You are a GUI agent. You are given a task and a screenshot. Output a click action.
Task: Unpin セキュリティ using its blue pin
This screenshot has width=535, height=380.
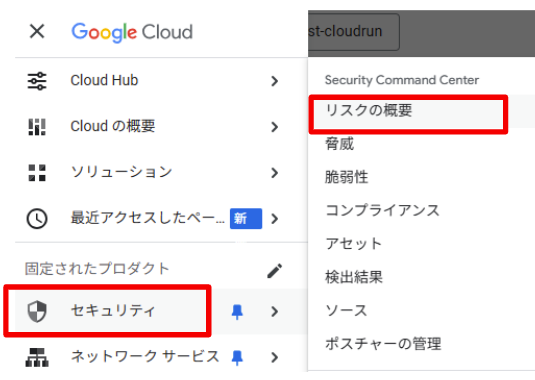coord(237,312)
